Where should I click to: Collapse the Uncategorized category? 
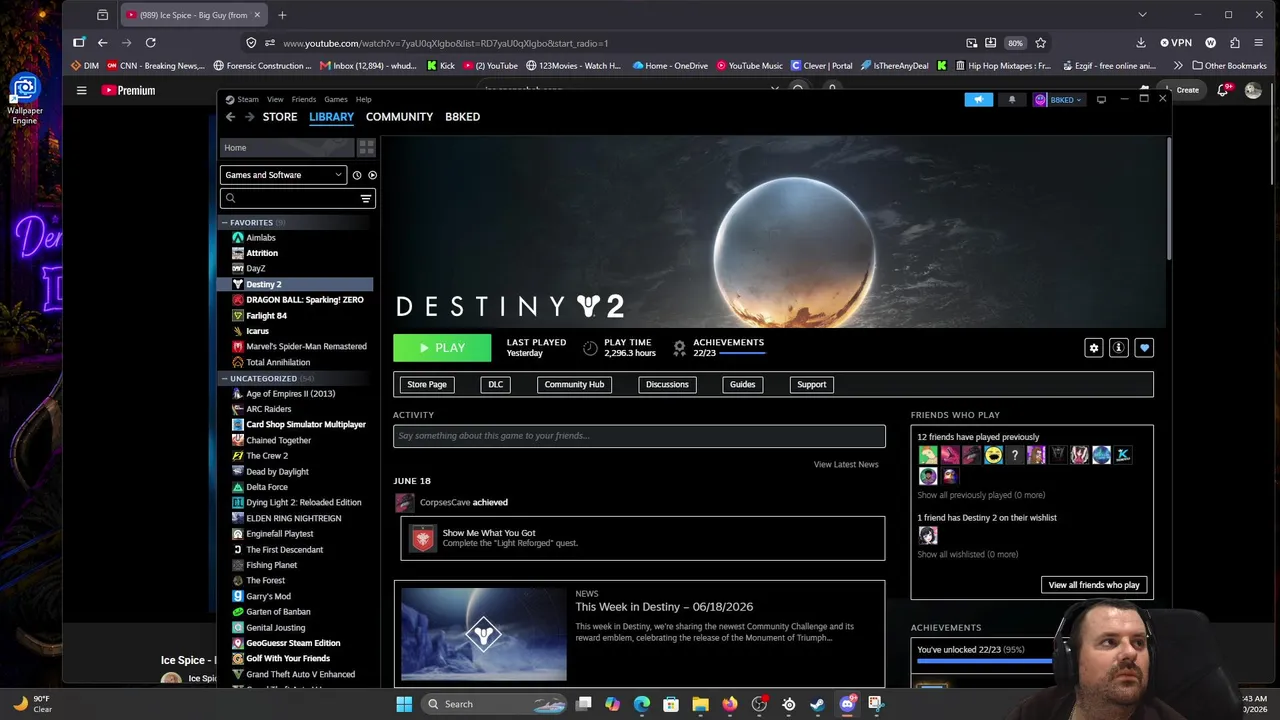[x=224, y=378]
